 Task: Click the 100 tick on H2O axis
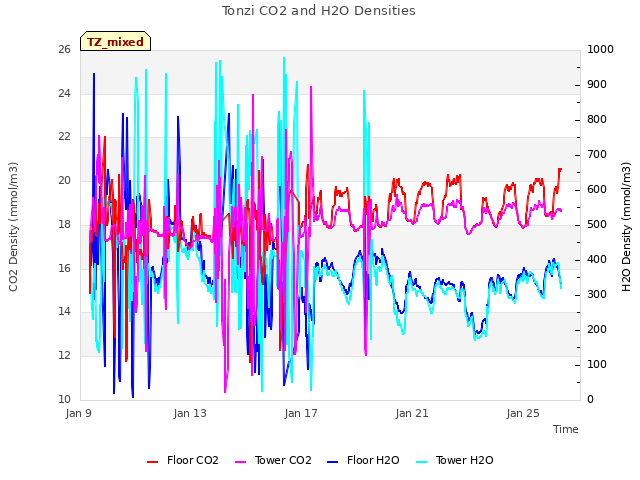click(x=597, y=364)
